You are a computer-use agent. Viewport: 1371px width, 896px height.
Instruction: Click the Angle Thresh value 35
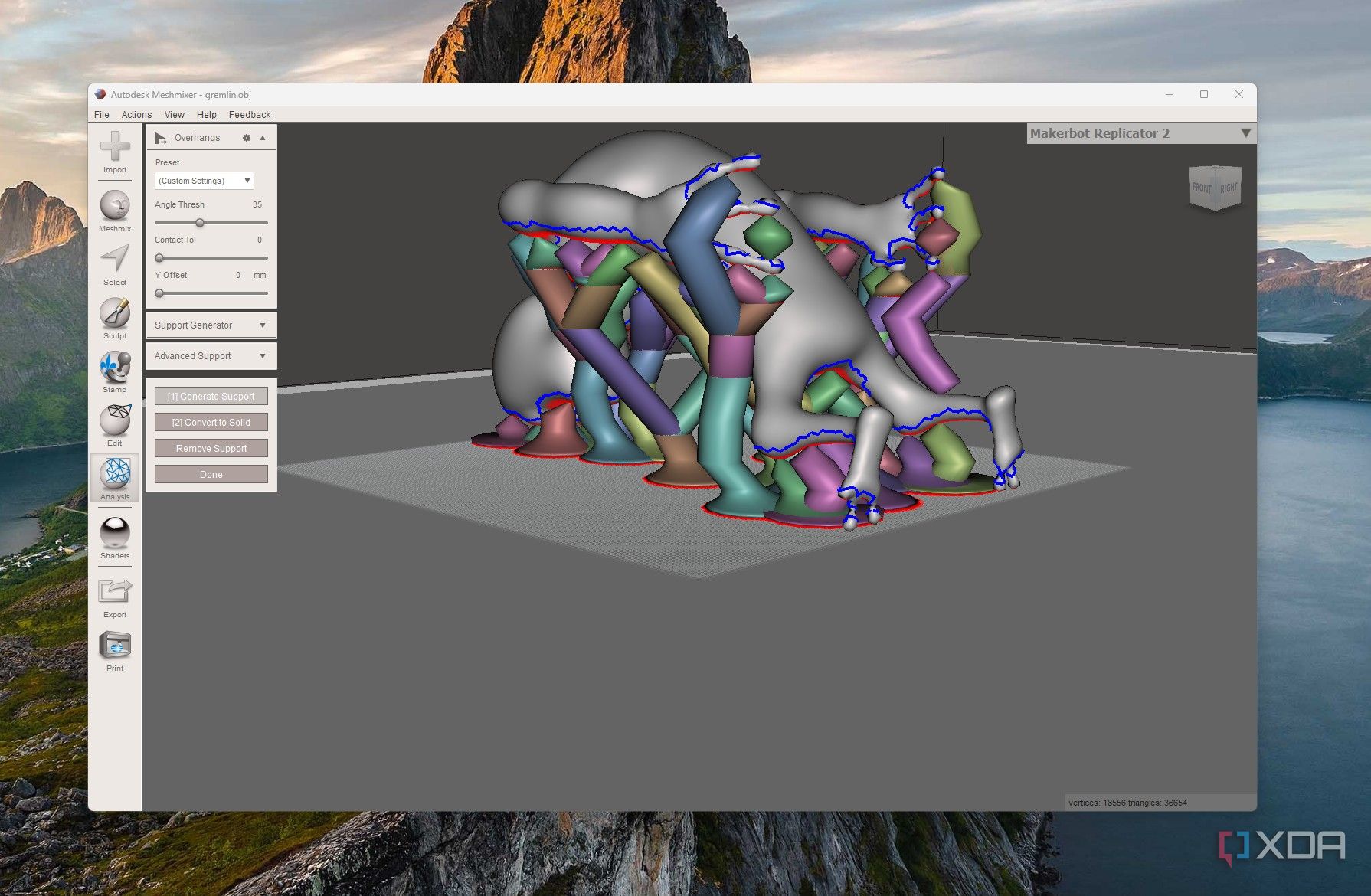click(257, 205)
